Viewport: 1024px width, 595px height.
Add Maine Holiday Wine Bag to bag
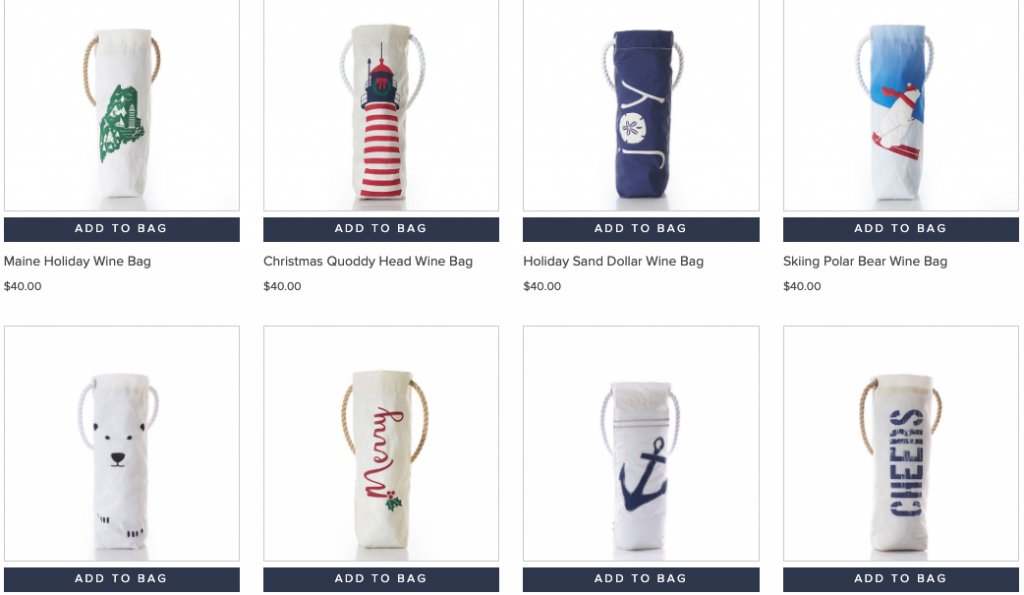click(121, 229)
